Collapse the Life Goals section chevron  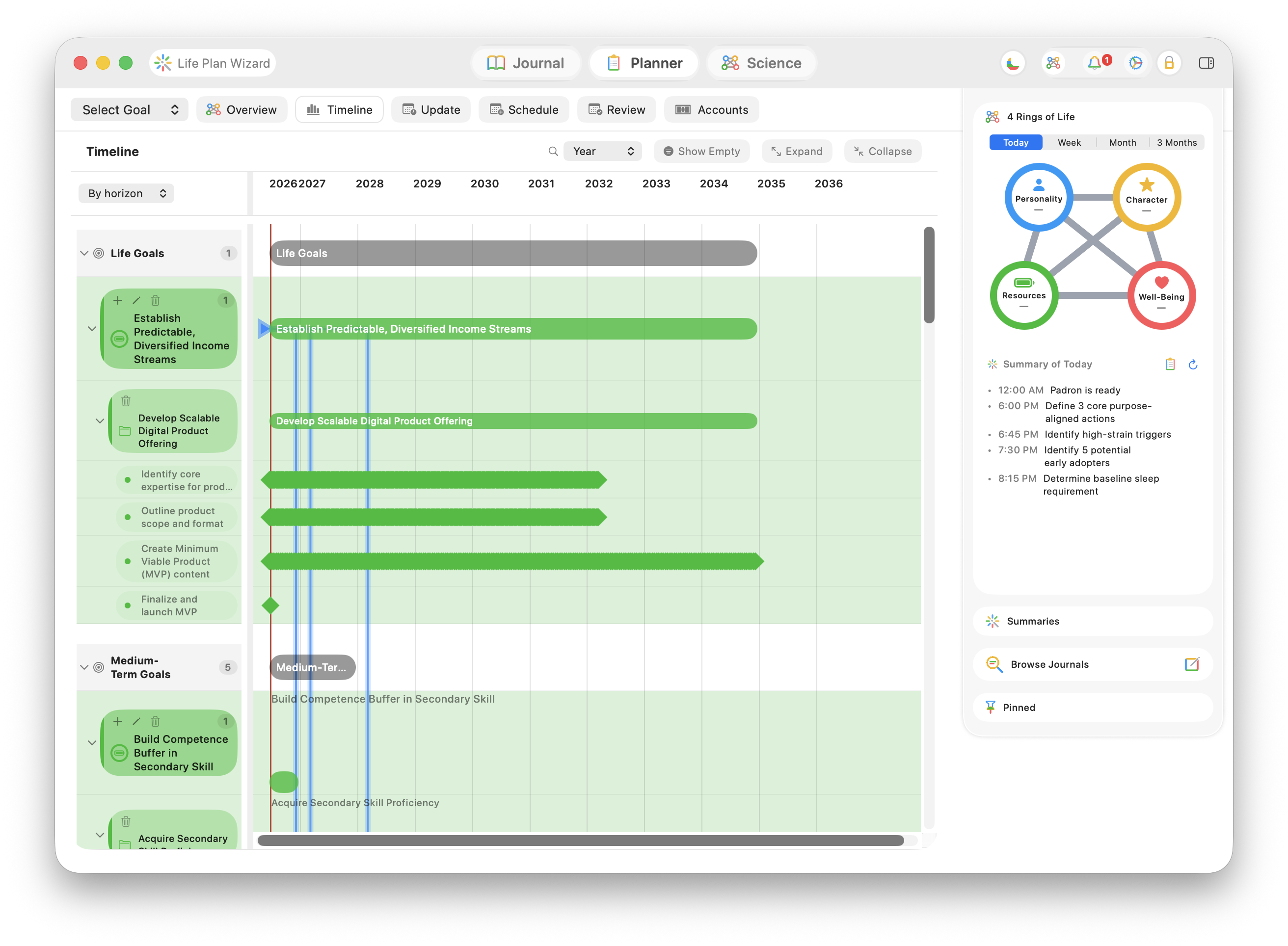pos(84,253)
